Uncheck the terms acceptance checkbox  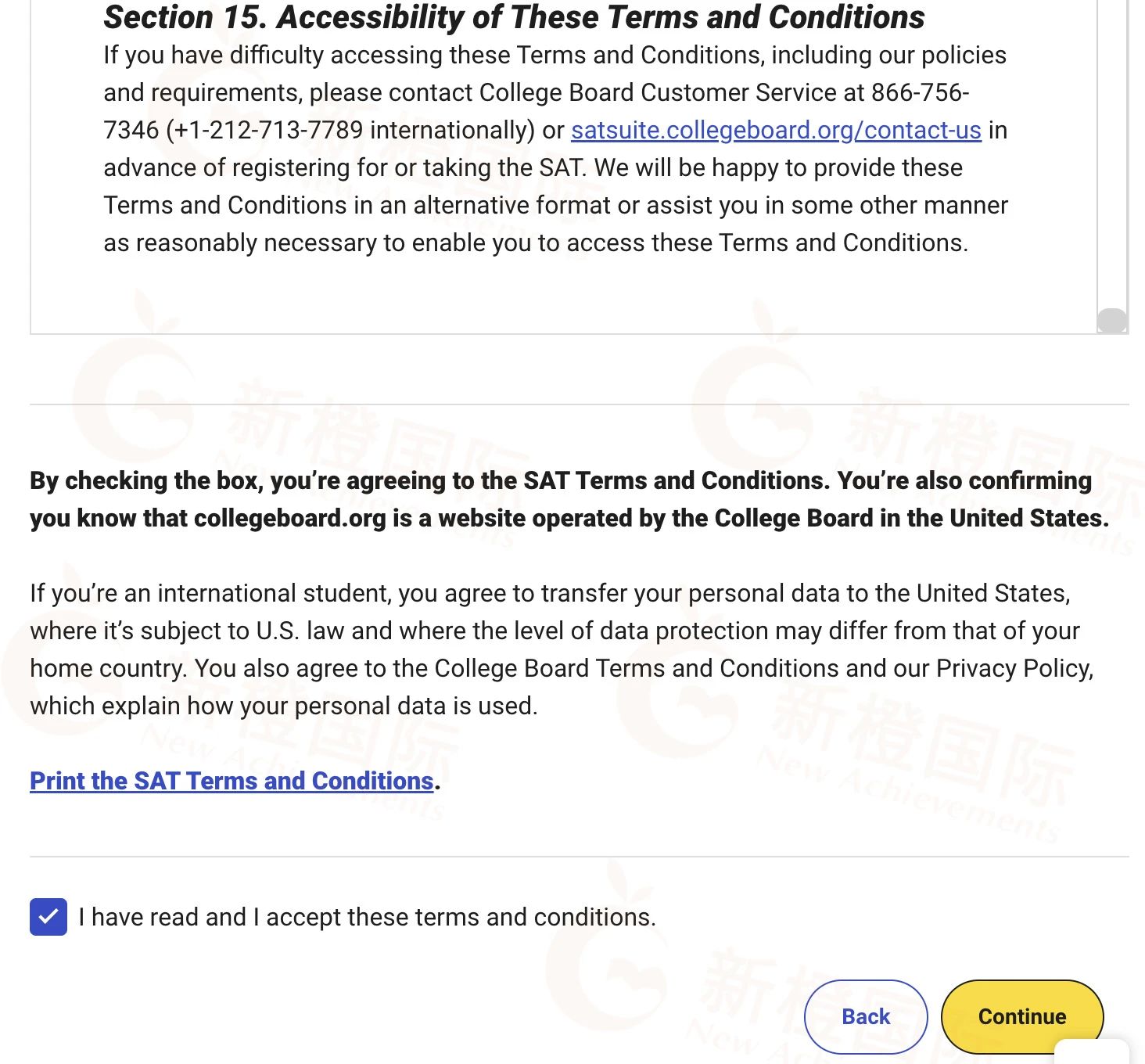(48, 917)
